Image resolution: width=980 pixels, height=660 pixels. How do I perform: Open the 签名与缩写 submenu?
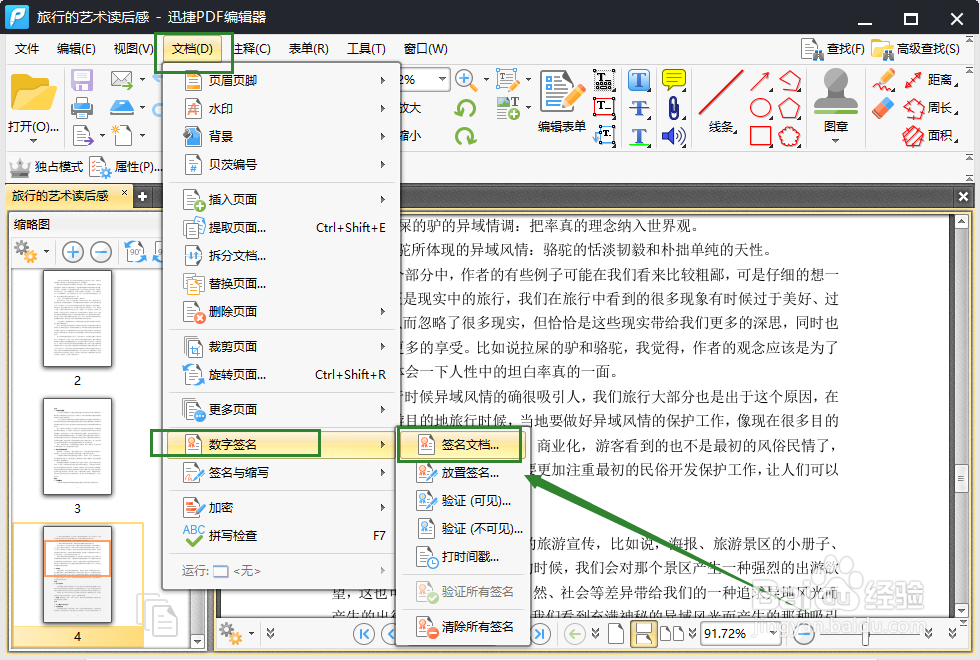pos(282,472)
